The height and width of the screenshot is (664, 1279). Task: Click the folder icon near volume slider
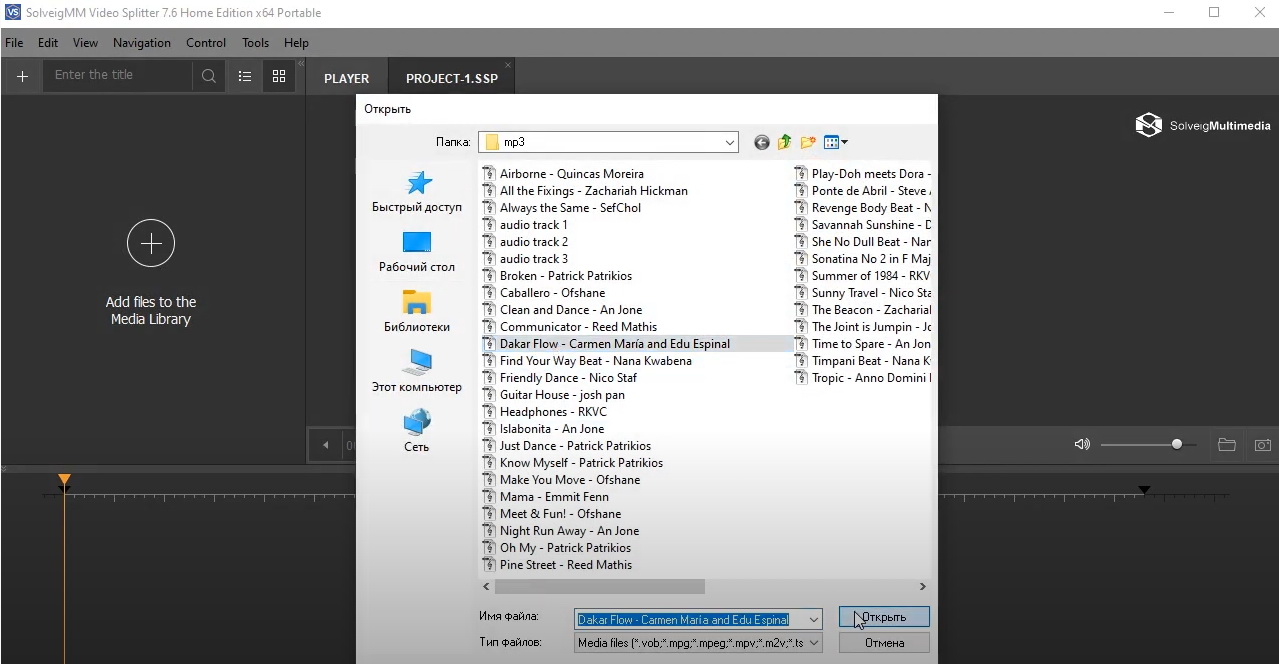point(1227,445)
